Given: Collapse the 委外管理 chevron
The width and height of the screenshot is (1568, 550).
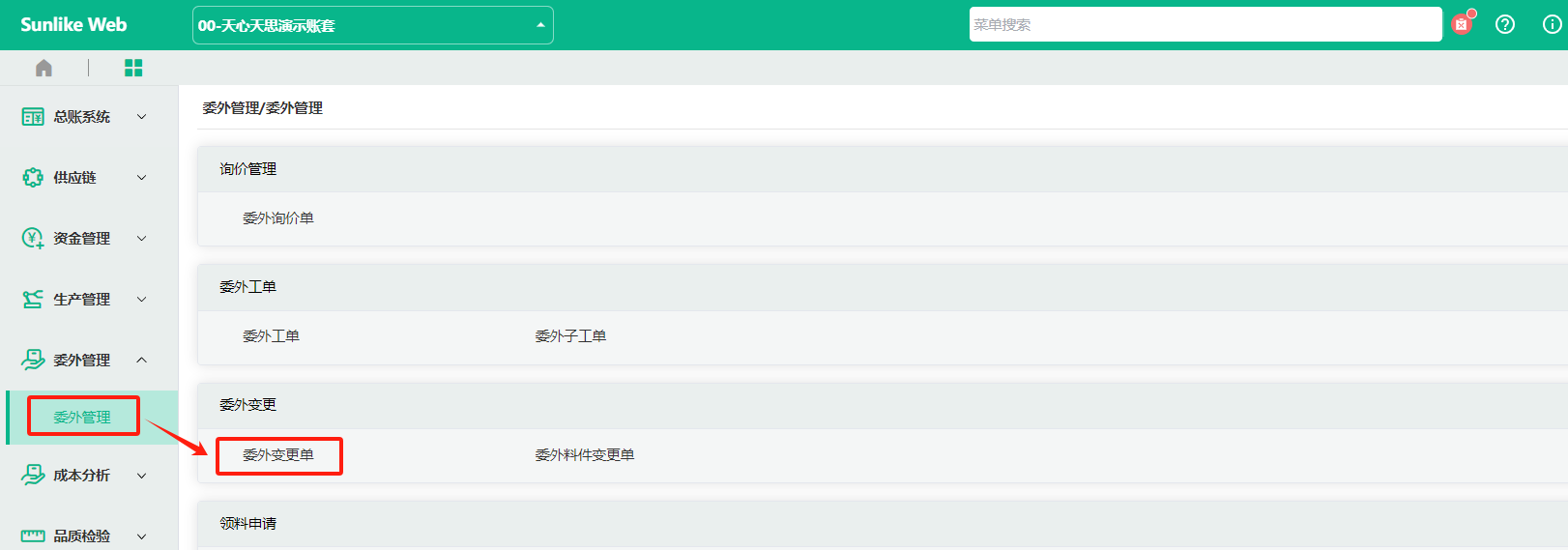Looking at the screenshot, I should [142, 360].
